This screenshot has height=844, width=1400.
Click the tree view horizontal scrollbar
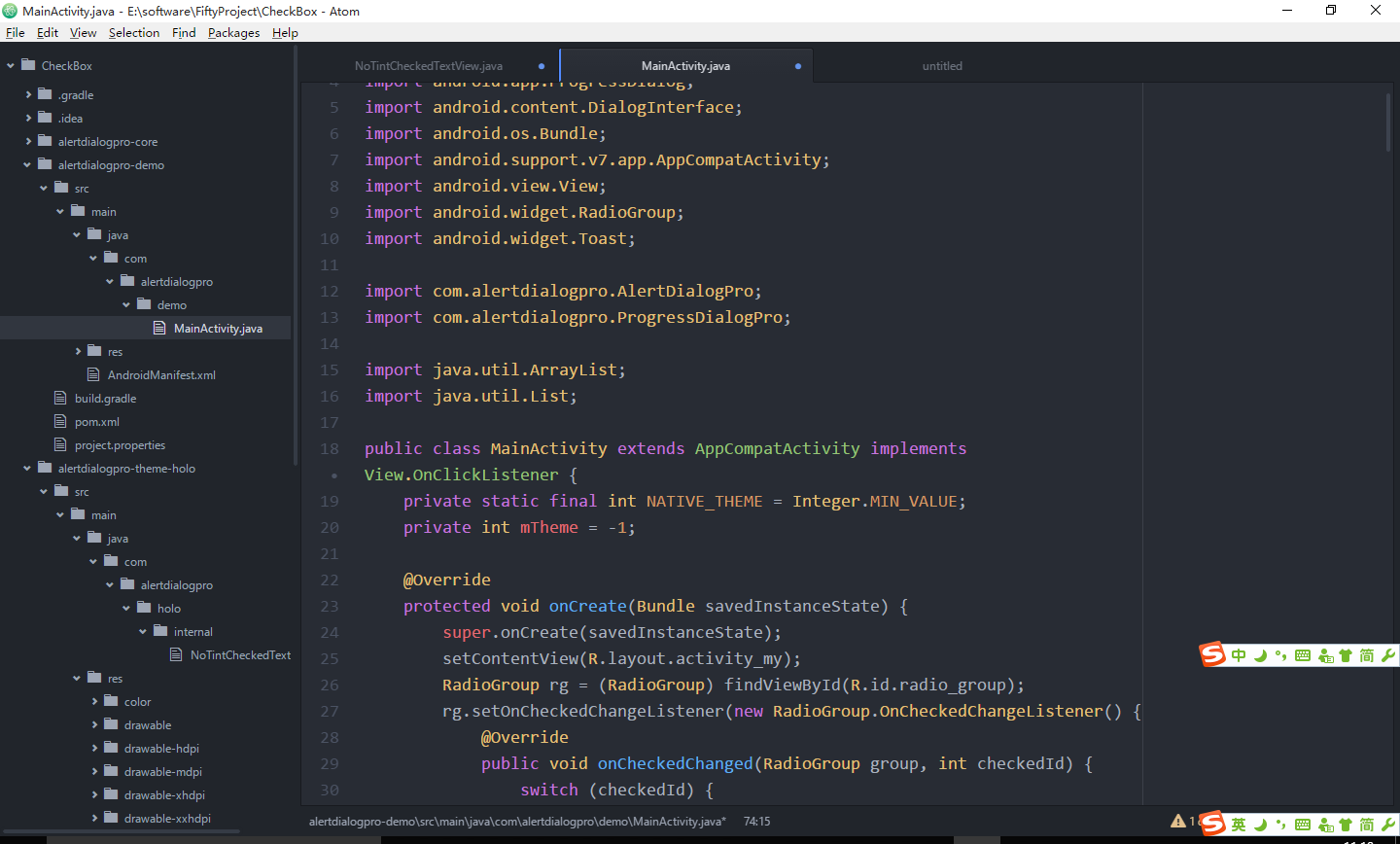(x=122, y=831)
